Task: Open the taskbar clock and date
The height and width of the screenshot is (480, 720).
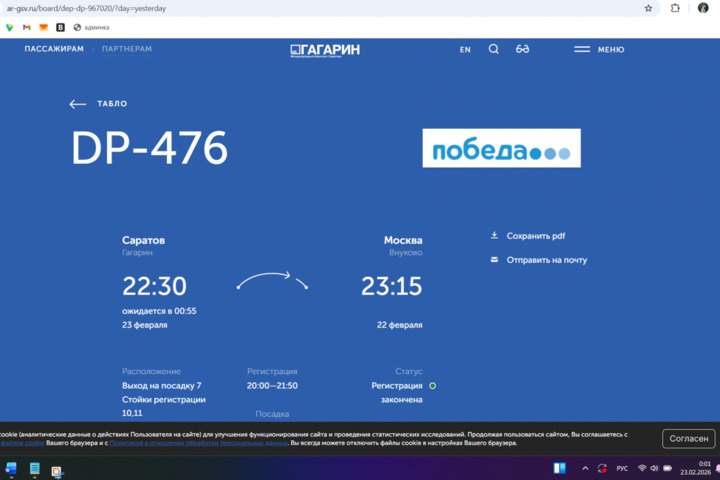Action: click(x=703, y=468)
